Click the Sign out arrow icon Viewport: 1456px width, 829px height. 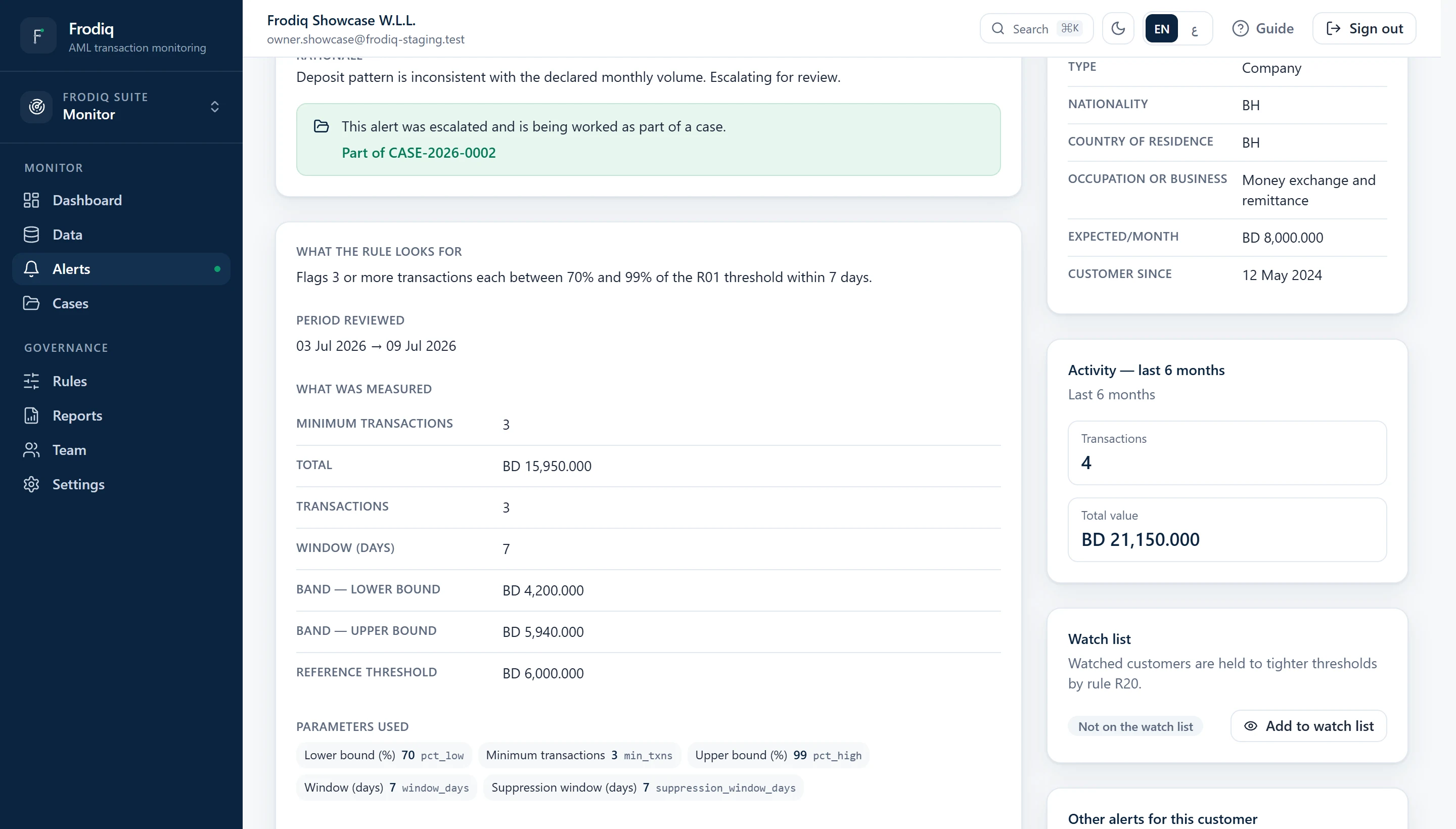pos(1333,28)
